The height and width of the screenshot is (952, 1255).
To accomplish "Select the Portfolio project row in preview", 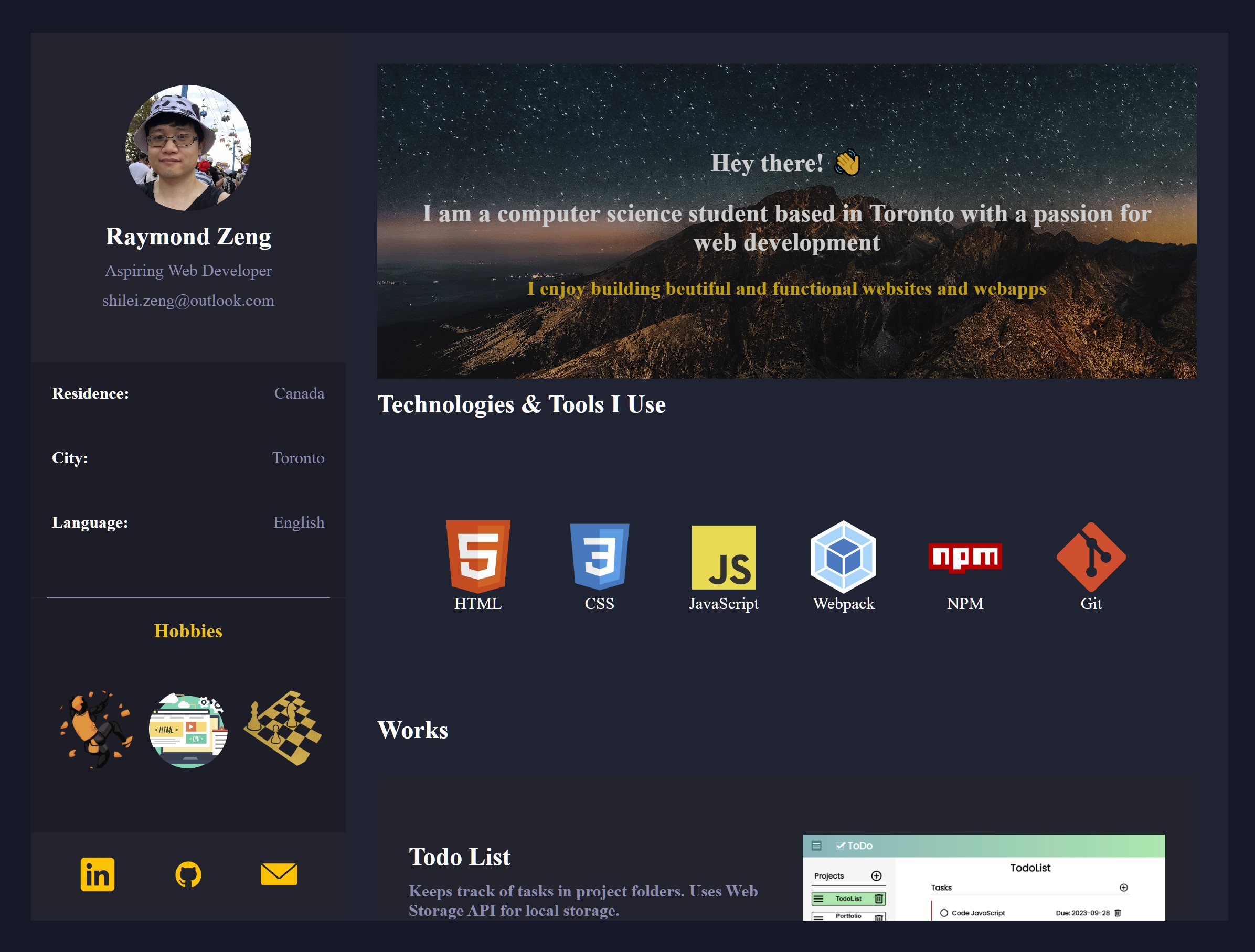I will [x=848, y=916].
